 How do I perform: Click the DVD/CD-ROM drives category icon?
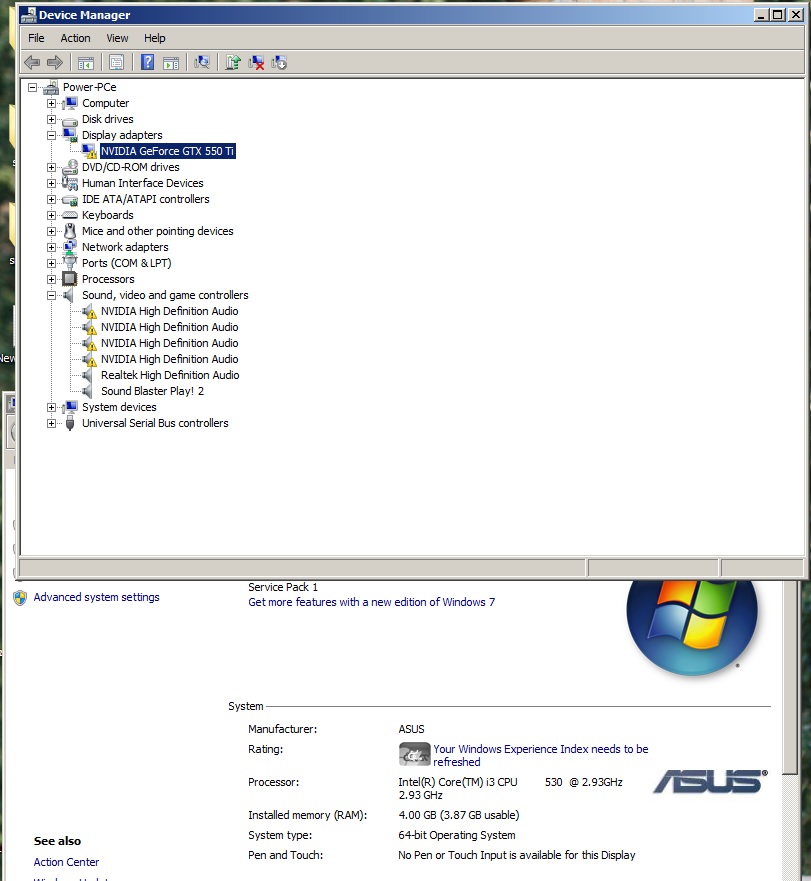[70, 167]
